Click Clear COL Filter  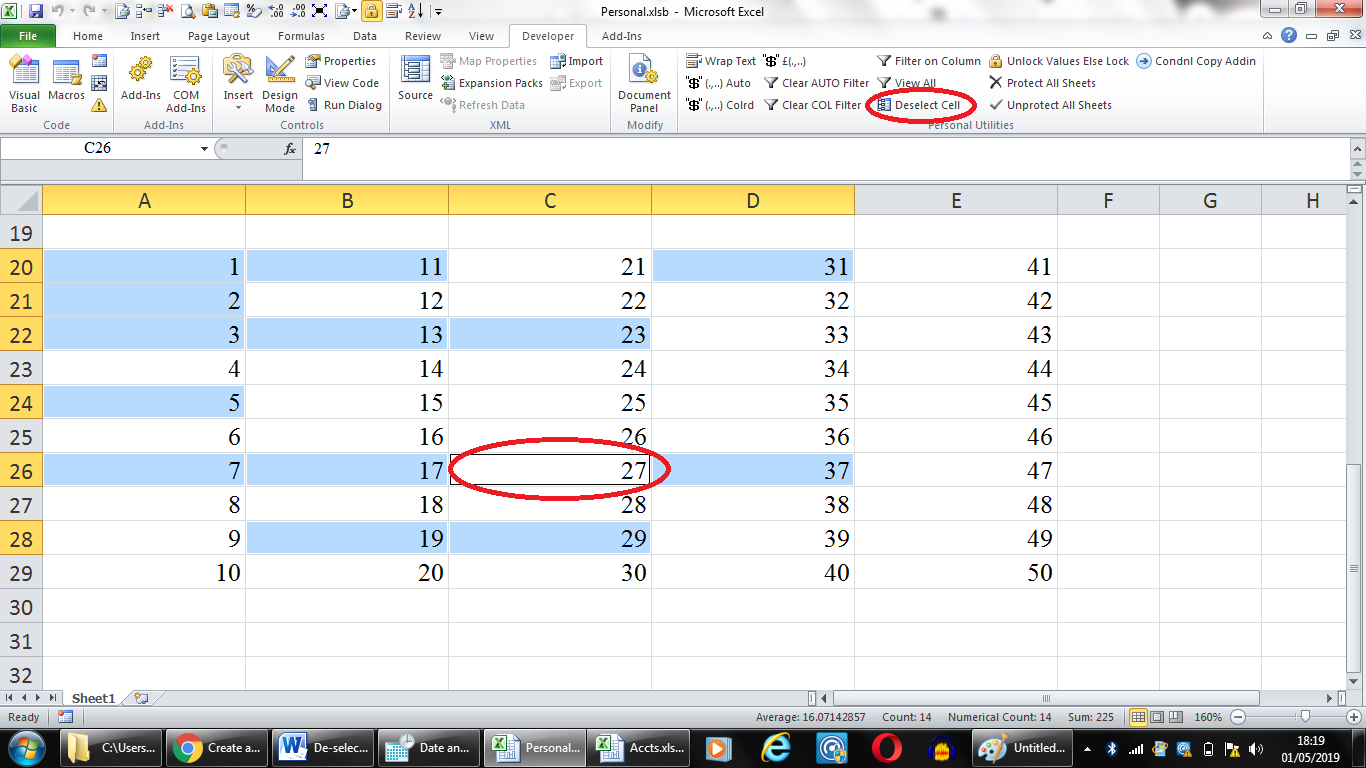812,105
